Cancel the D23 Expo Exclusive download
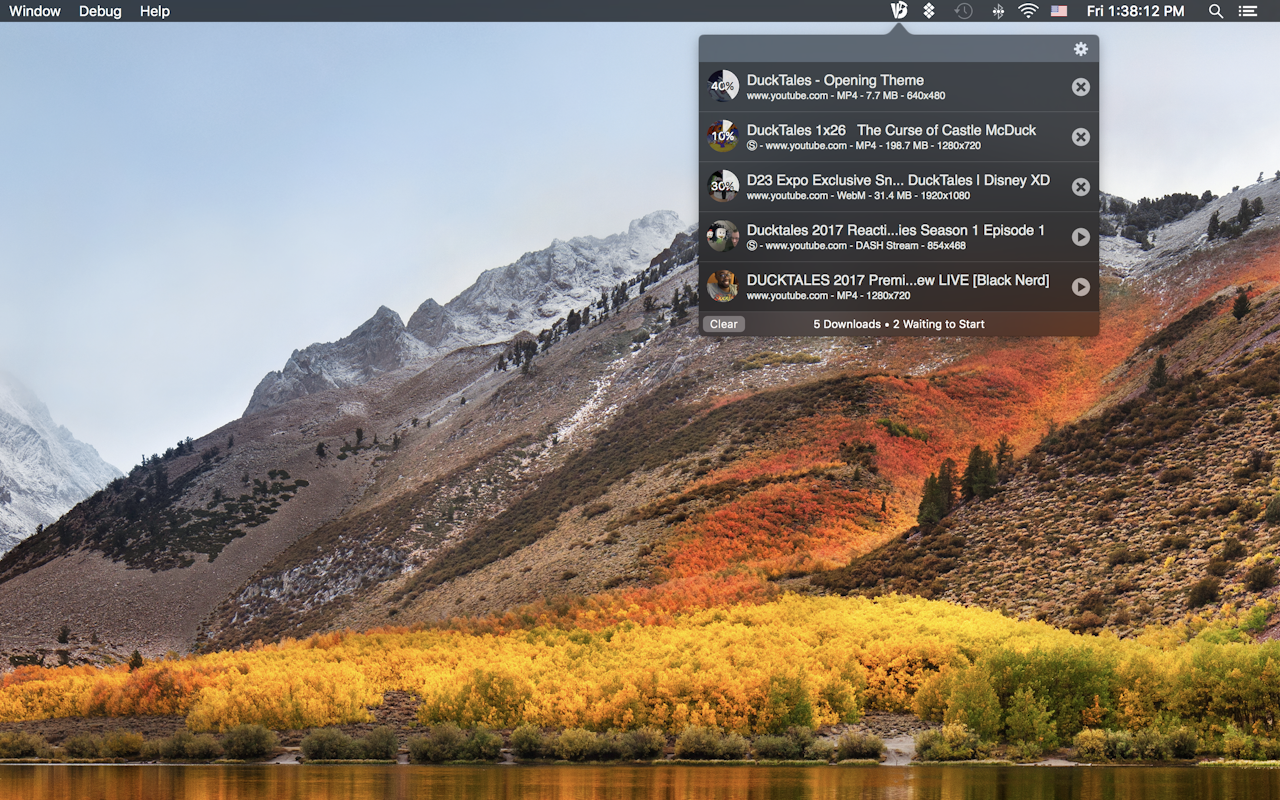The width and height of the screenshot is (1280, 800). point(1080,187)
